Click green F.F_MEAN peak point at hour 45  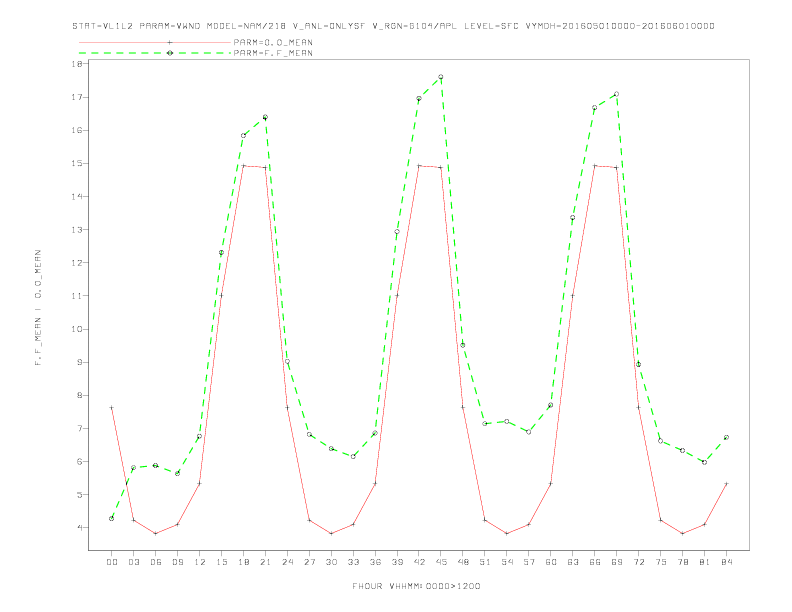click(x=440, y=77)
